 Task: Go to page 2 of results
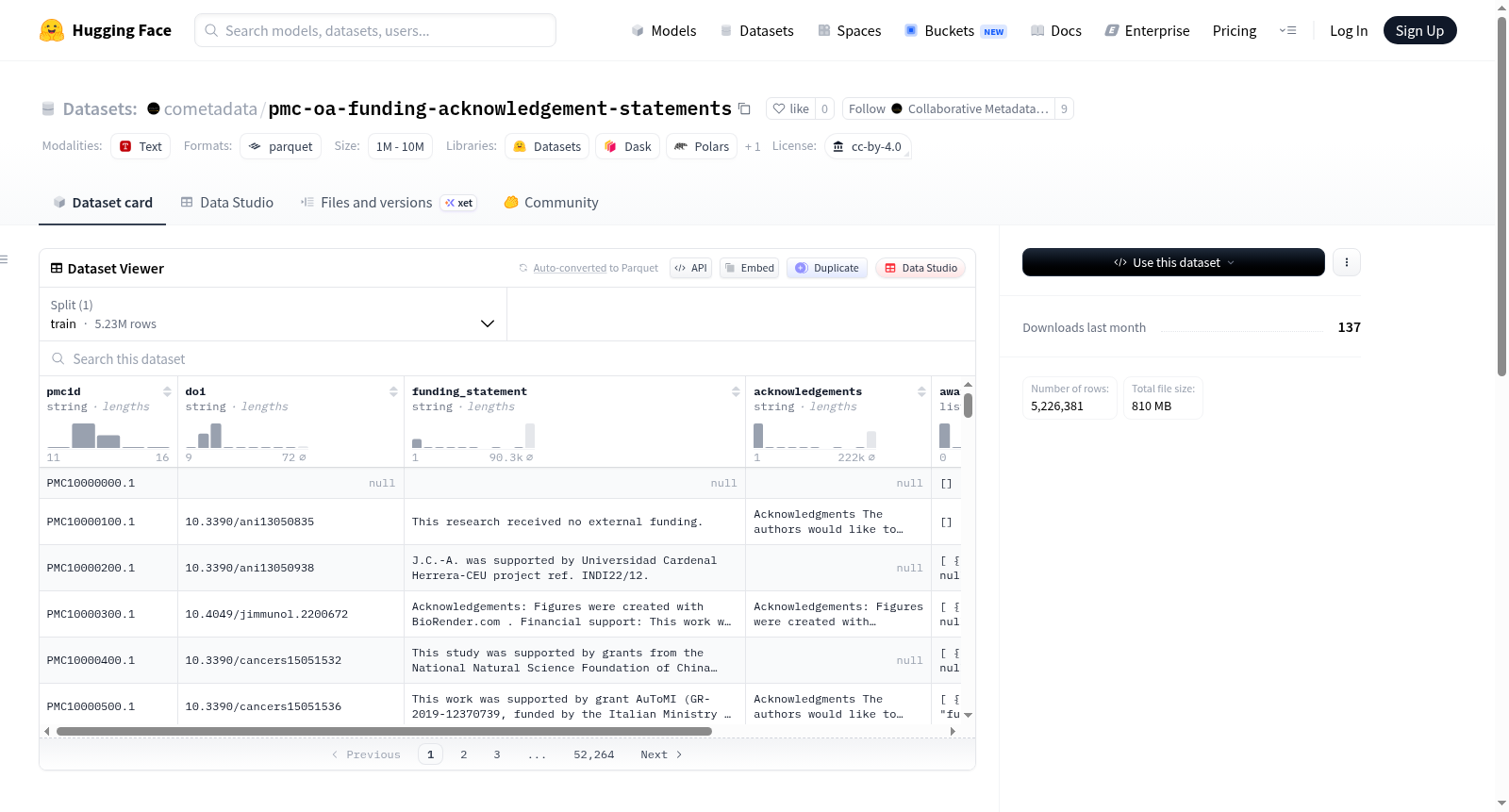click(463, 754)
